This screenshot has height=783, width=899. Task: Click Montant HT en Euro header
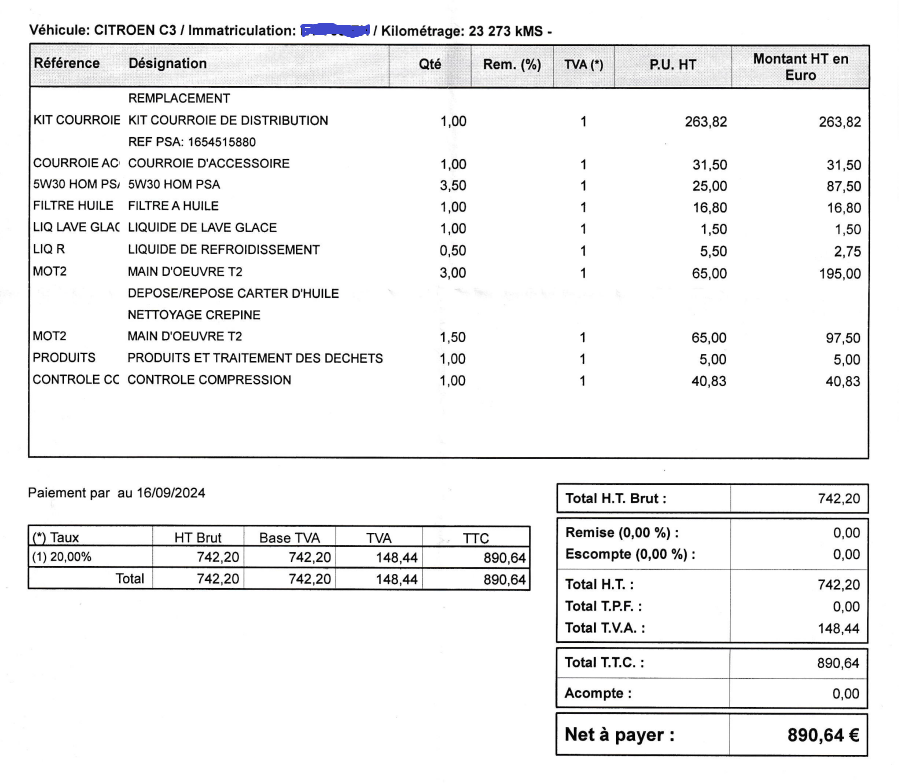[800, 66]
